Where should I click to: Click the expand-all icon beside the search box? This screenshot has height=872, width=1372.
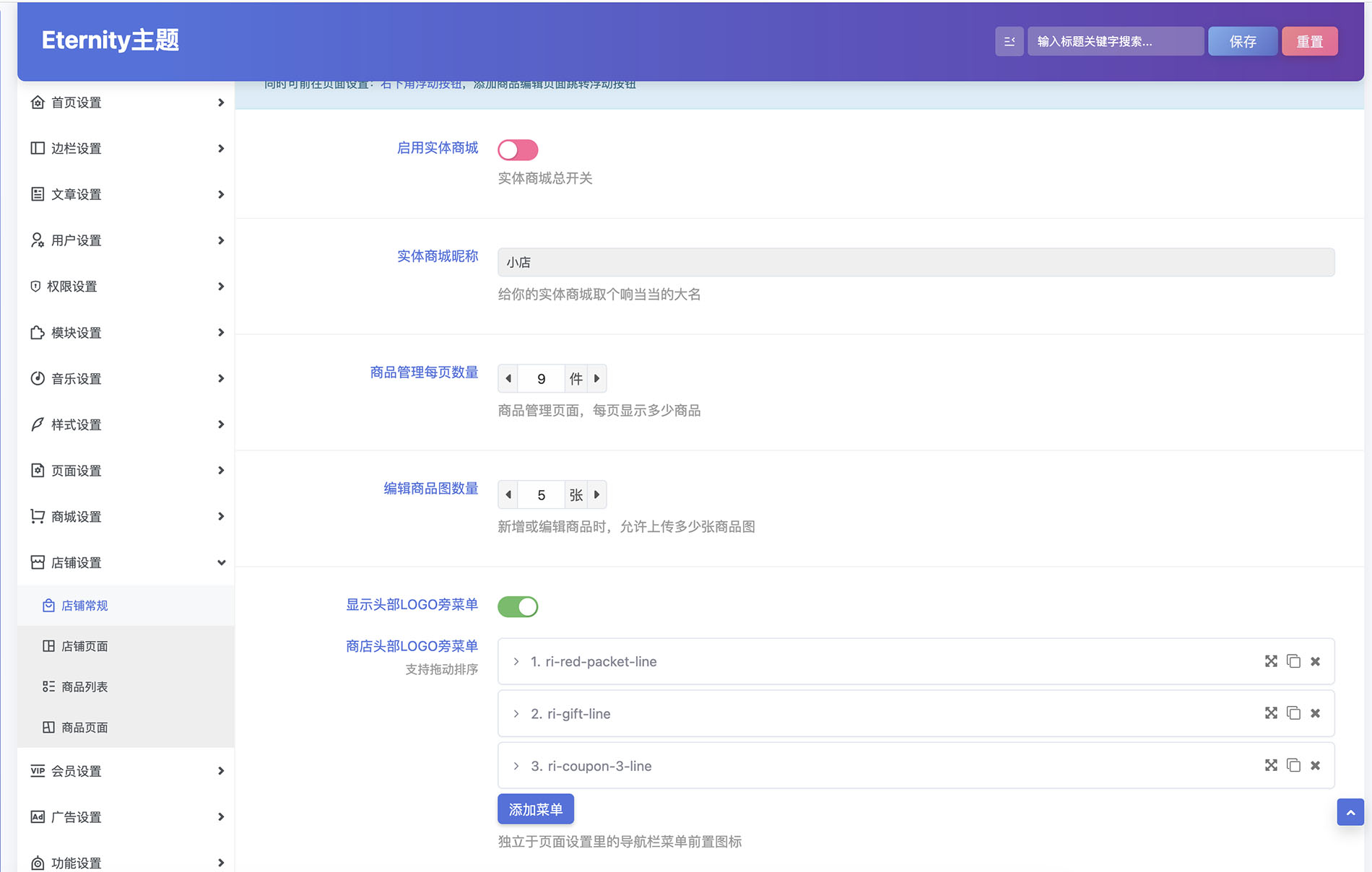pos(1009,41)
